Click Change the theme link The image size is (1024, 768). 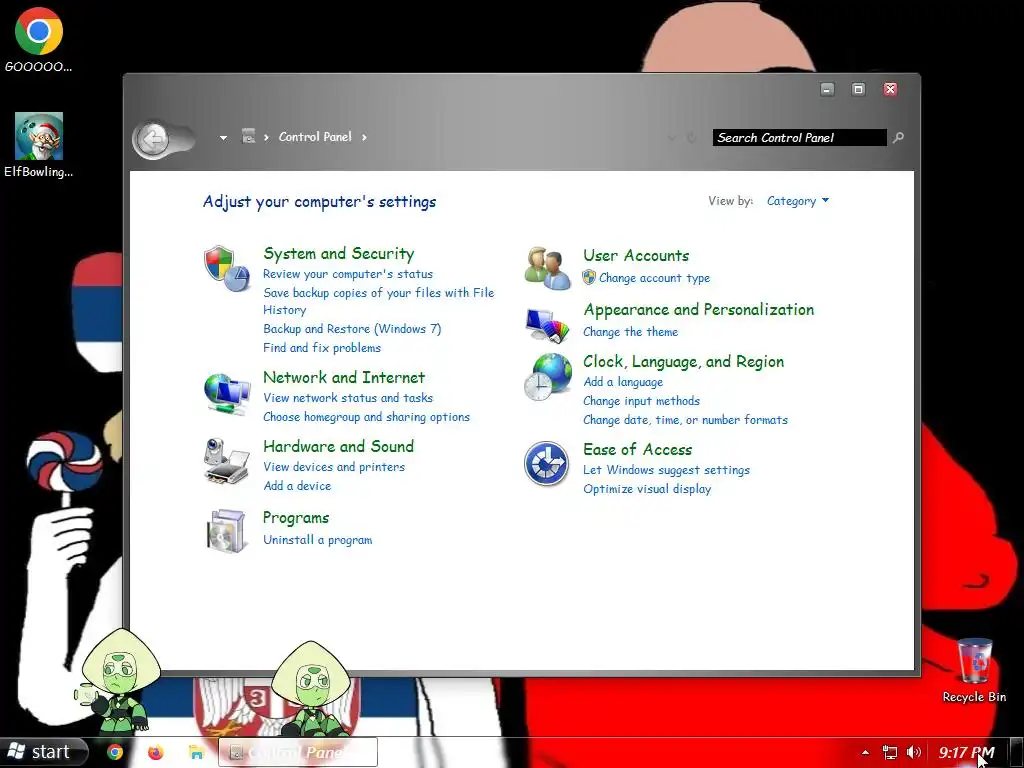click(x=630, y=332)
